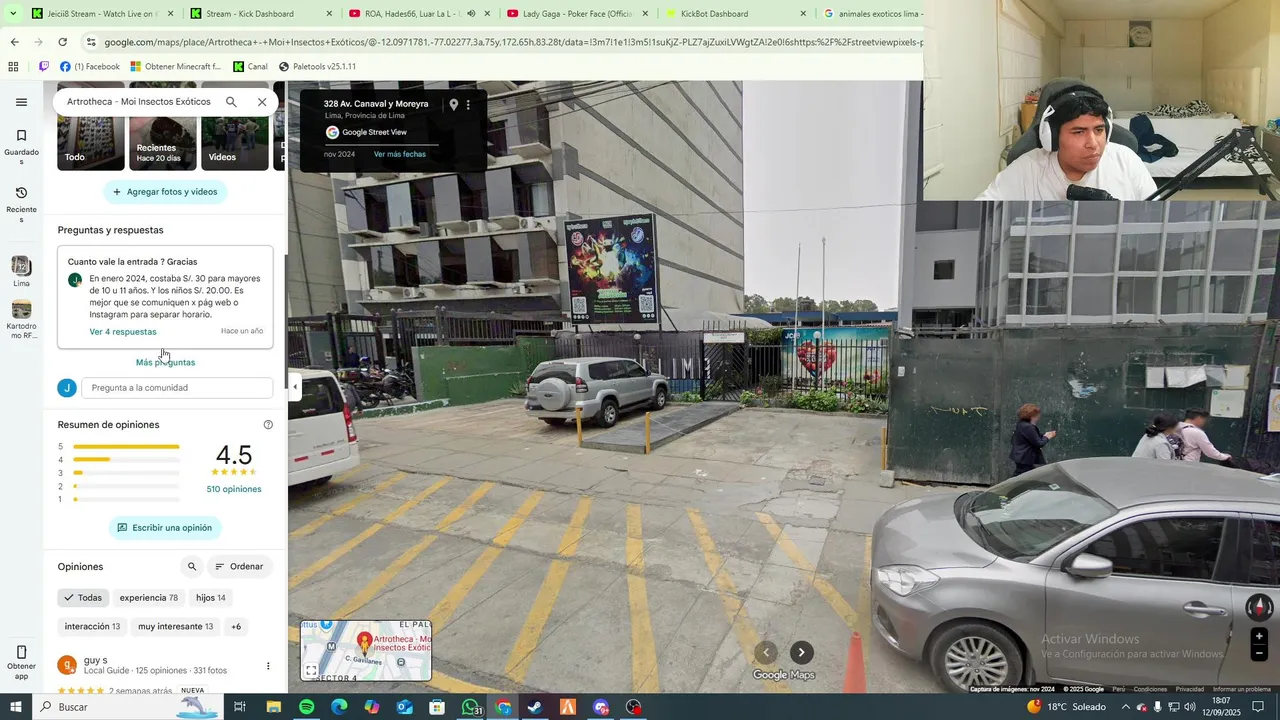Collapse the side panel with arrow handle
Screen dimensions: 1280x720
tap(295, 387)
